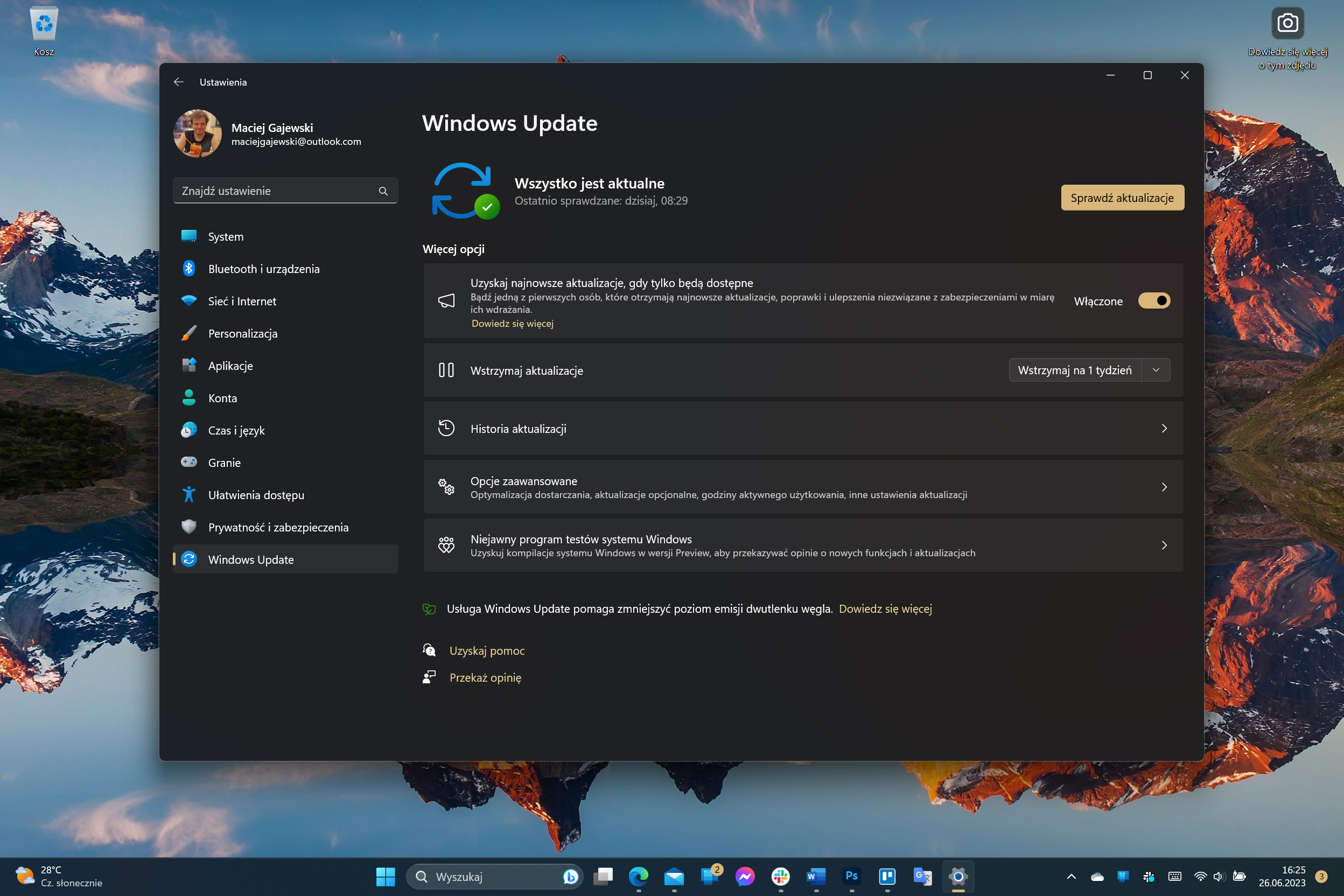1344x896 pixels.
Task: Open the Windows Start menu
Action: pyautogui.click(x=386, y=876)
